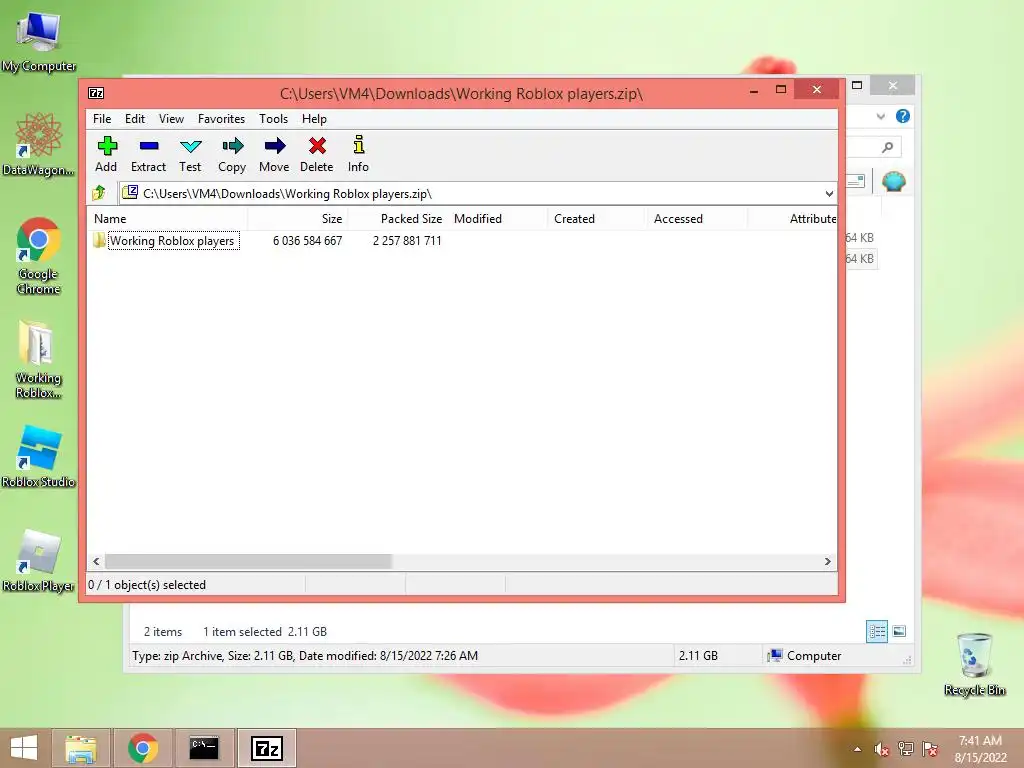
Task: Select Working Roblox zipped folder on desktop
Action: [x=39, y=360]
